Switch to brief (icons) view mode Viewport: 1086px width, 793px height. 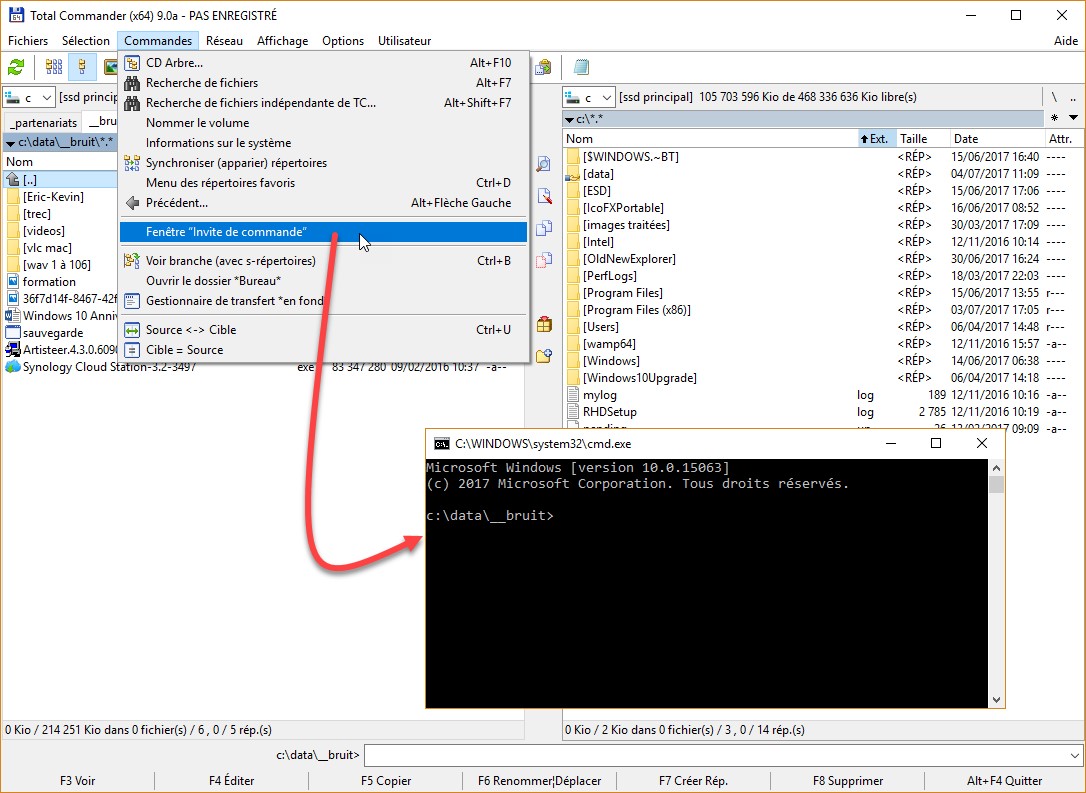click(54, 67)
